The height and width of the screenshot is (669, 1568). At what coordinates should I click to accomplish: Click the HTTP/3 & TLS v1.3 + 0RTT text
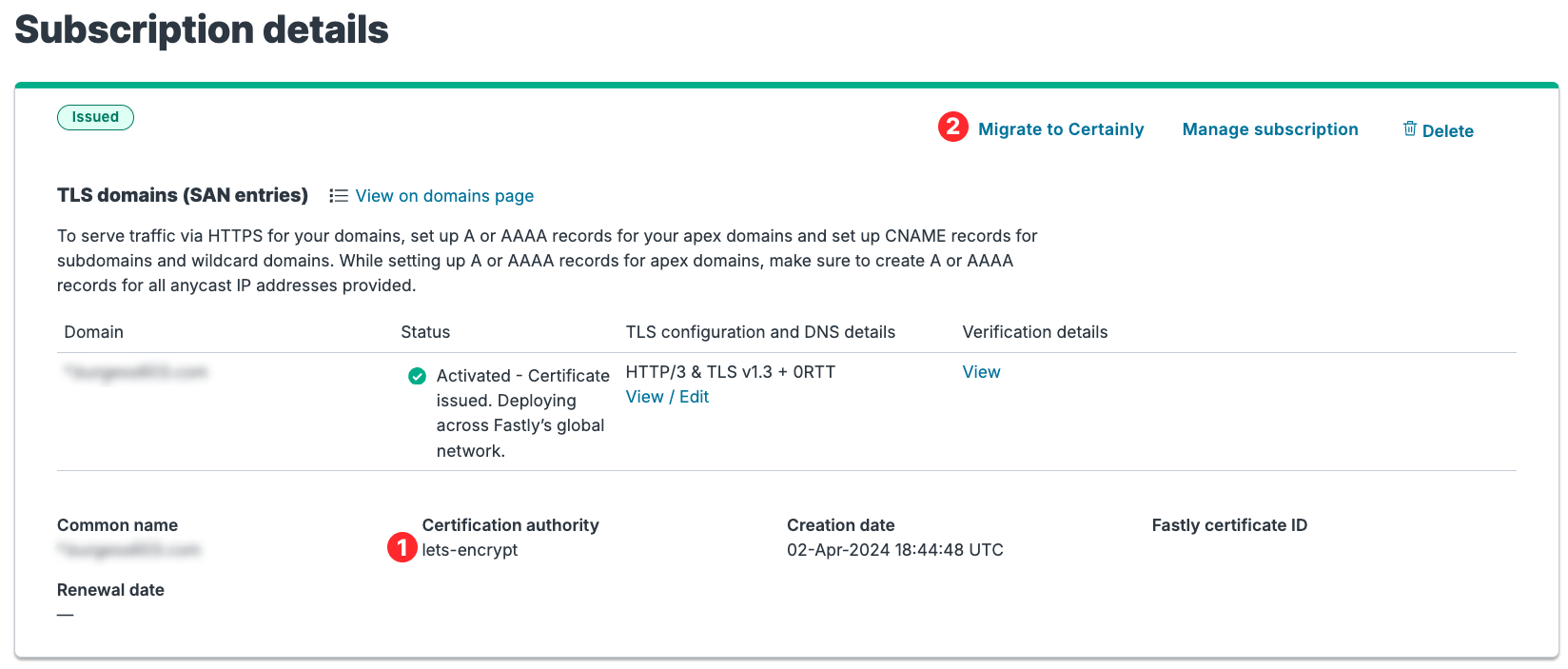click(x=730, y=371)
